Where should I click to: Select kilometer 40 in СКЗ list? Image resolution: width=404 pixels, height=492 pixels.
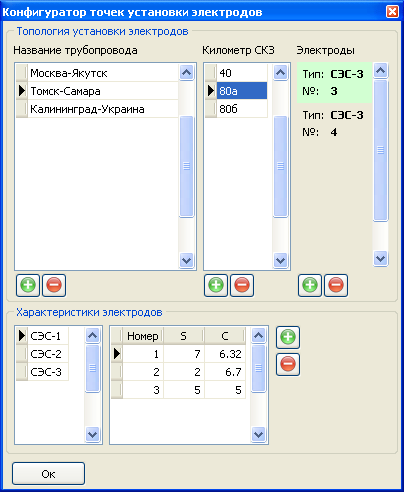(x=242, y=73)
